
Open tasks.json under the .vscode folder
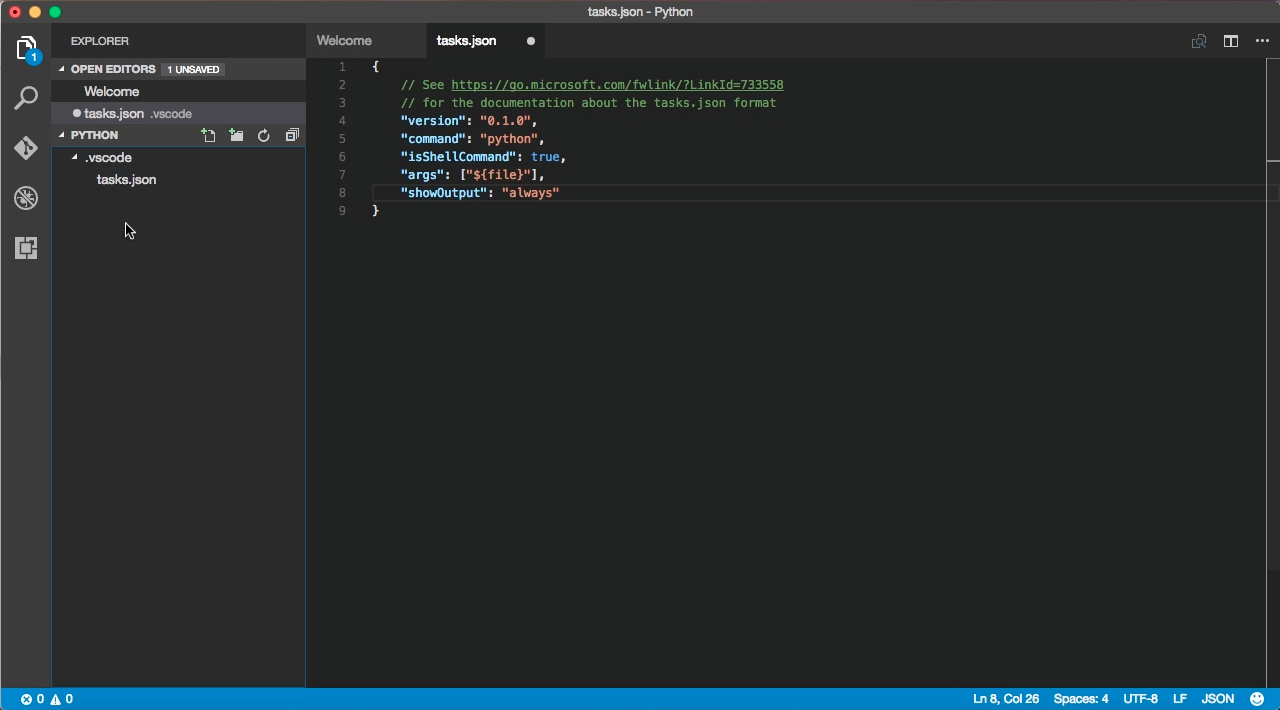point(126,179)
